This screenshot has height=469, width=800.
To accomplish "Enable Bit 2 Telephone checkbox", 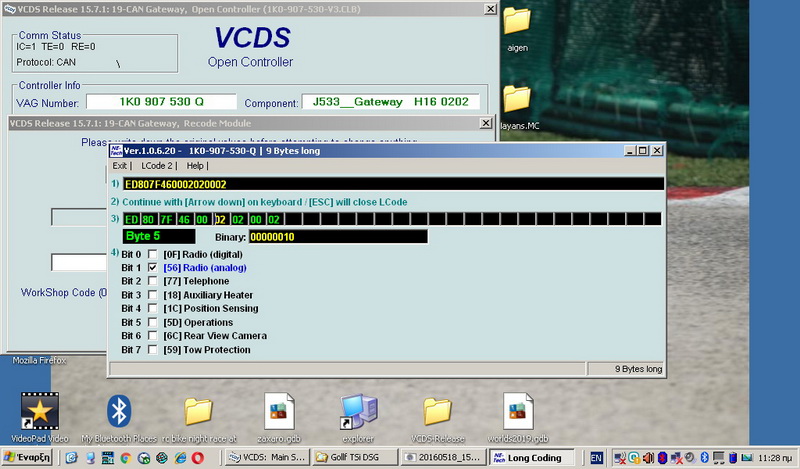I will point(152,280).
